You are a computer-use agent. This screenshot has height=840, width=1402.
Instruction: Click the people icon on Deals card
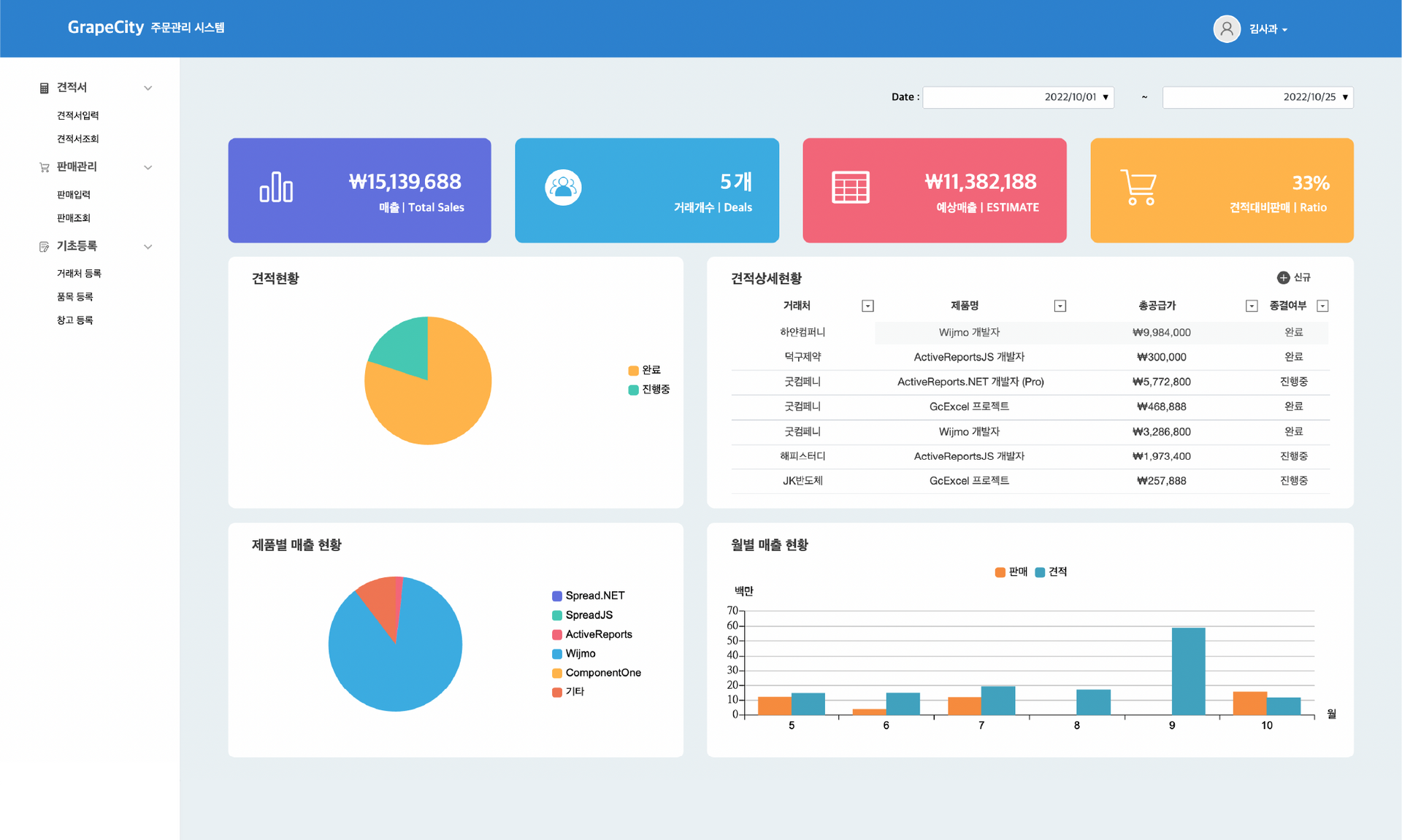coord(563,188)
